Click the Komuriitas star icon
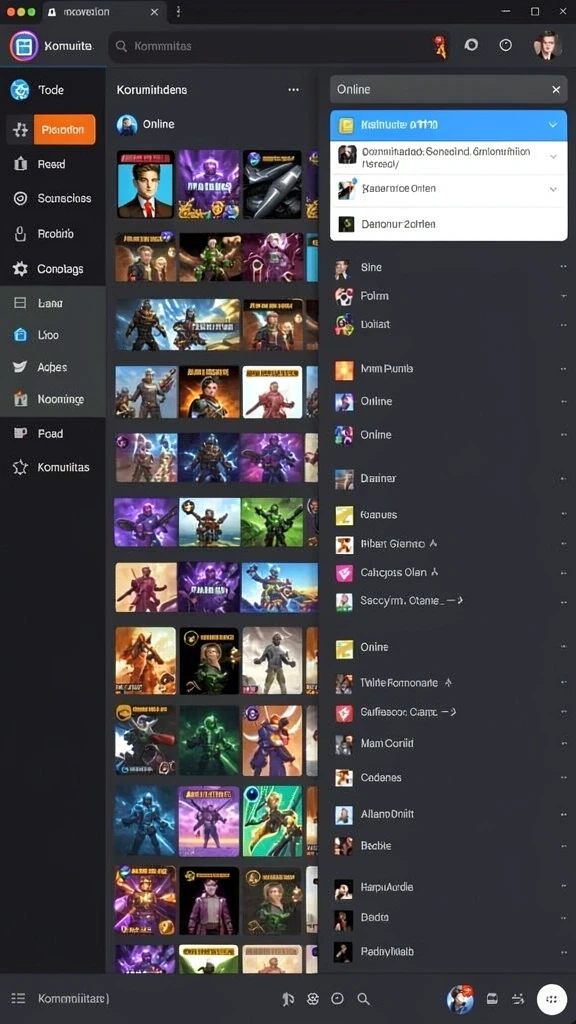The width and height of the screenshot is (576, 1024). [x=20, y=467]
